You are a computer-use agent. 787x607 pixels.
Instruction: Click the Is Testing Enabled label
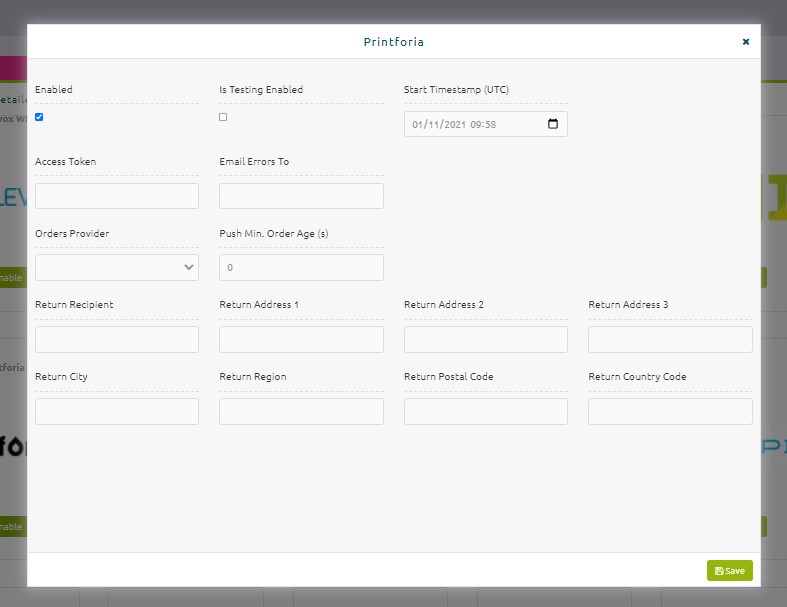click(261, 89)
